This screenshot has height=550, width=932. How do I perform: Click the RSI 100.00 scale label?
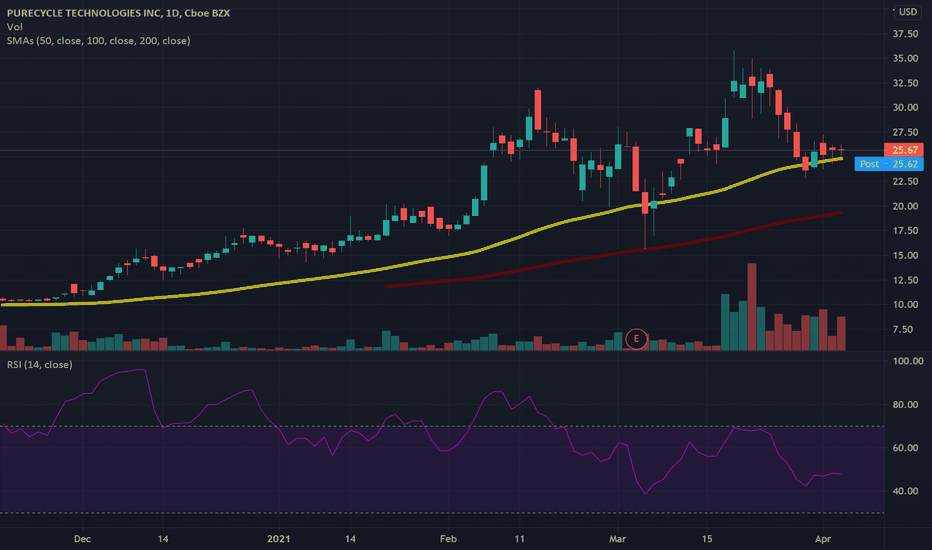(908, 361)
